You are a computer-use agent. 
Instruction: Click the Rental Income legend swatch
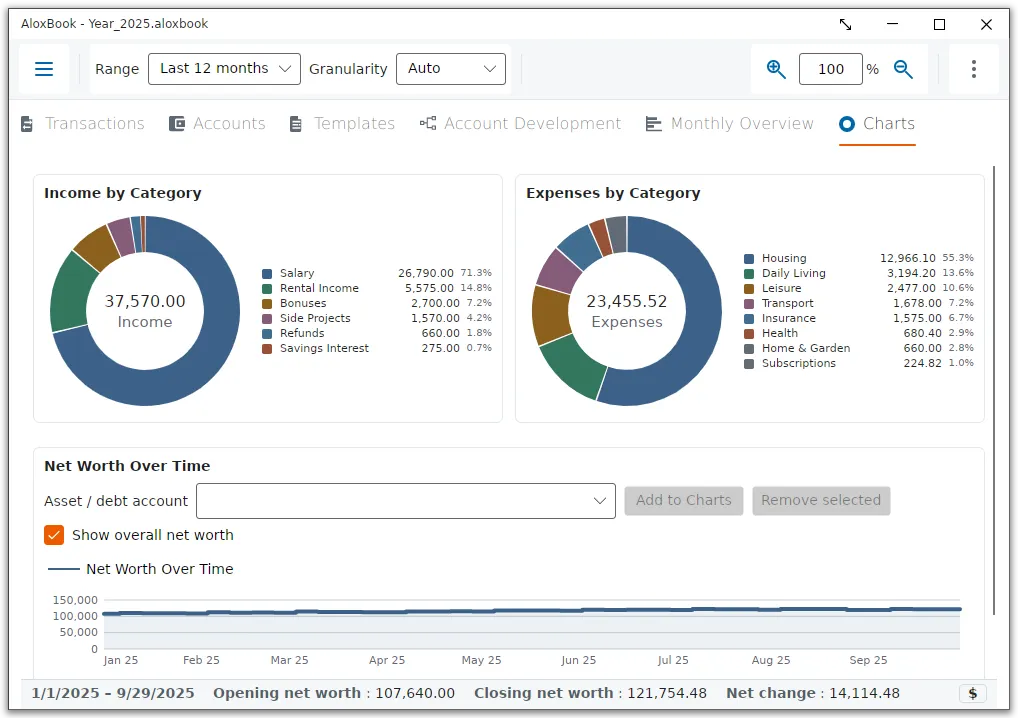267,288
